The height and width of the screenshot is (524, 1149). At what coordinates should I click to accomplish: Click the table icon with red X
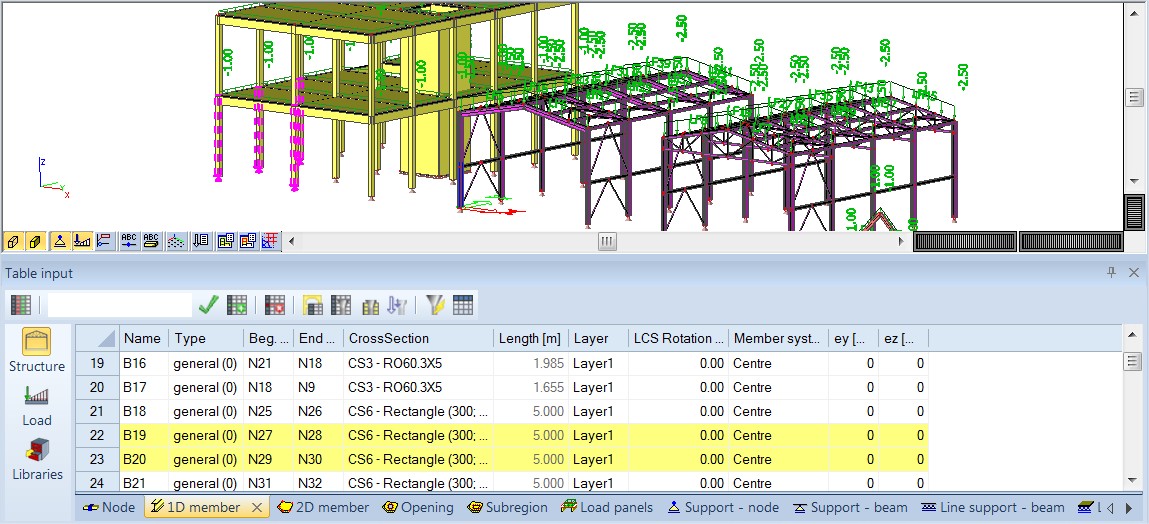(275, 305)
